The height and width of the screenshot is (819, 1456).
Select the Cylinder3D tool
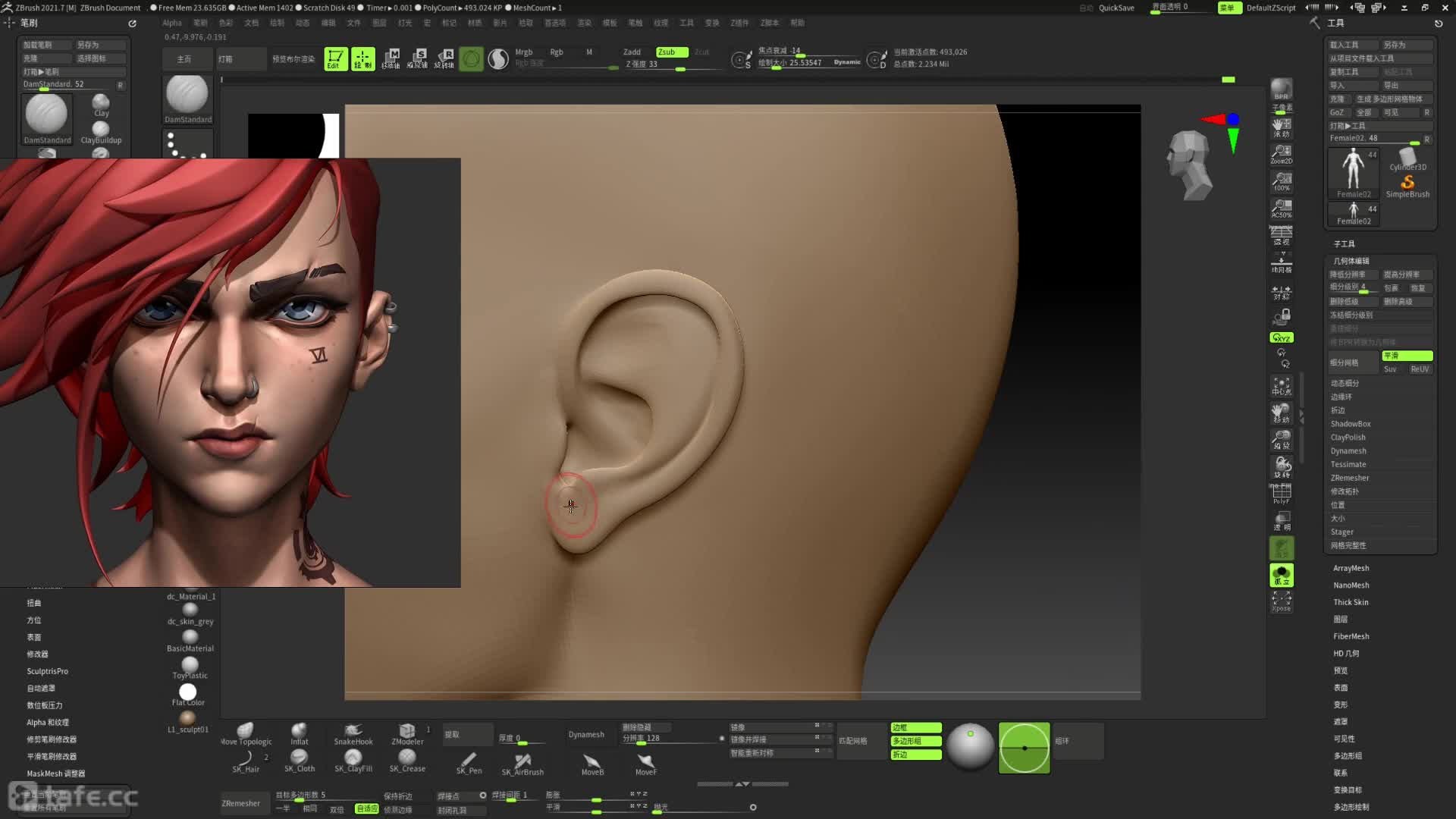point(1407,159)
